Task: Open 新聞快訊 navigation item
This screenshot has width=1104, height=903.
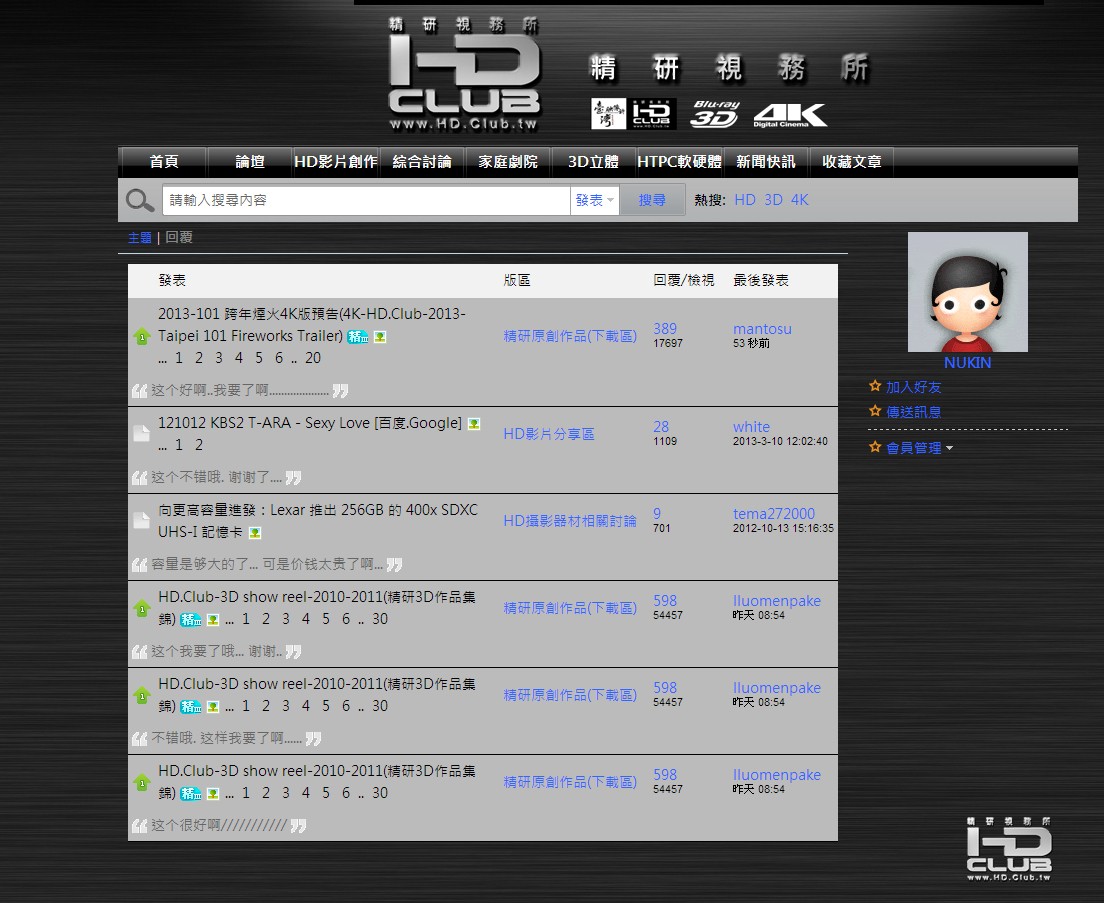Action: point(765,162)
